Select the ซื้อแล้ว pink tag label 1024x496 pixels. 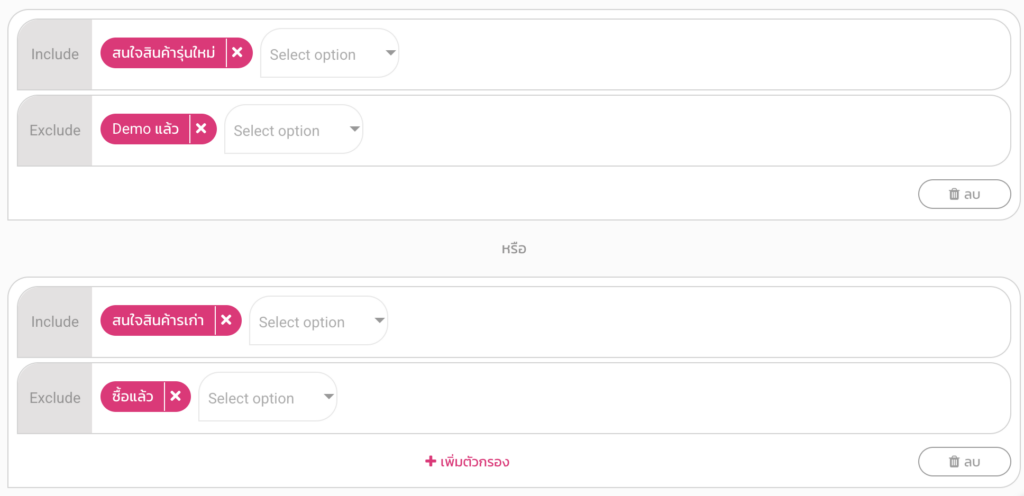click(133, 396)
